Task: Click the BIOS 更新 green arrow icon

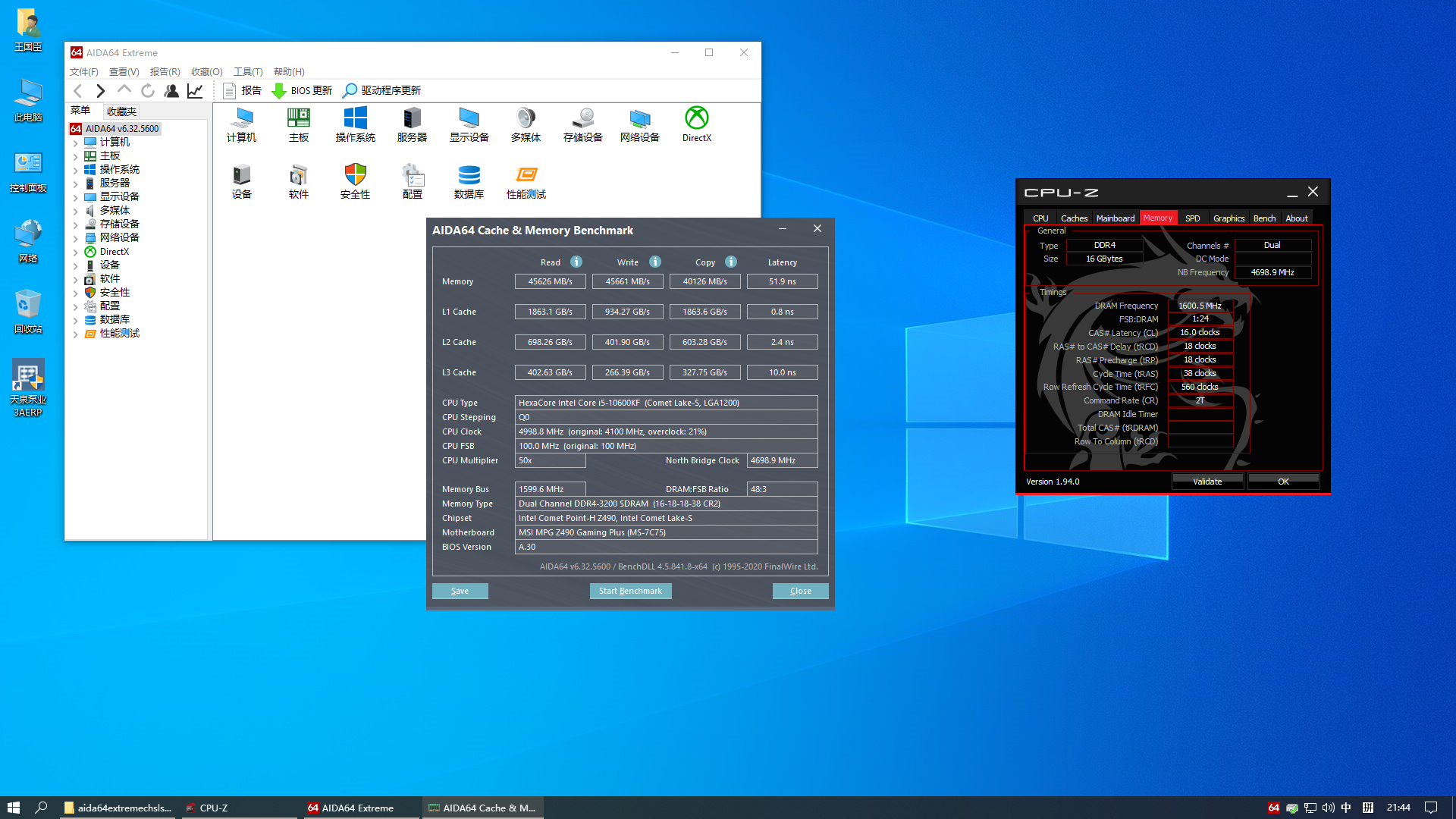Action: coord(279,91)
